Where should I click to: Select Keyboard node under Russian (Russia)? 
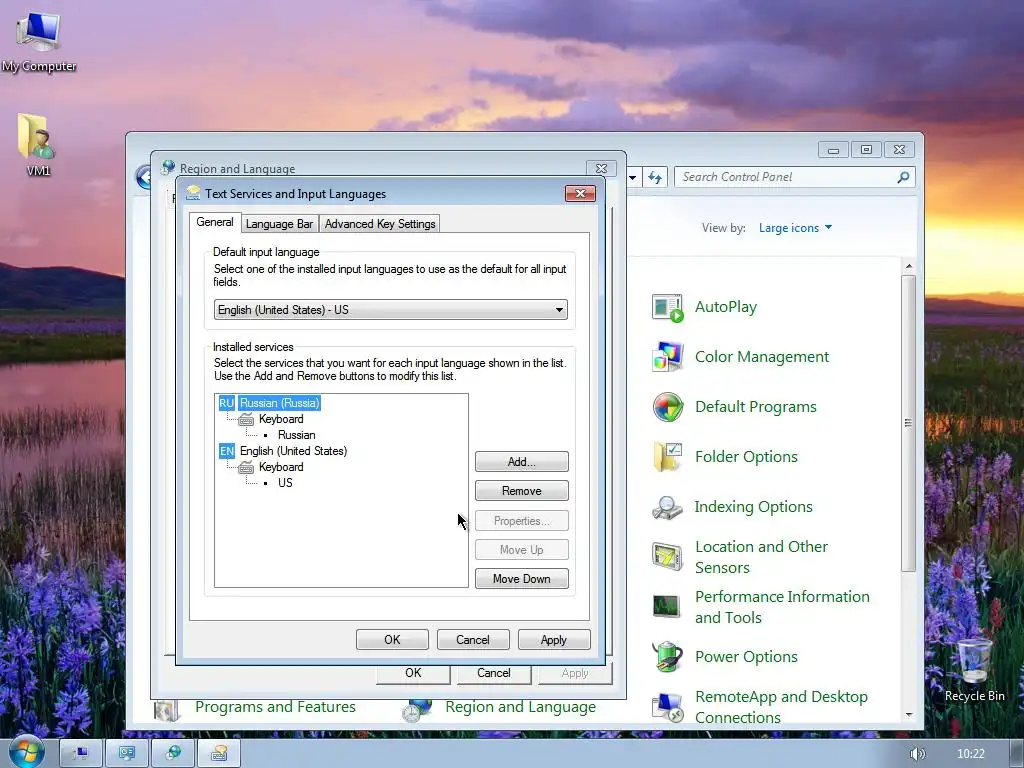[x=281, y=419]
